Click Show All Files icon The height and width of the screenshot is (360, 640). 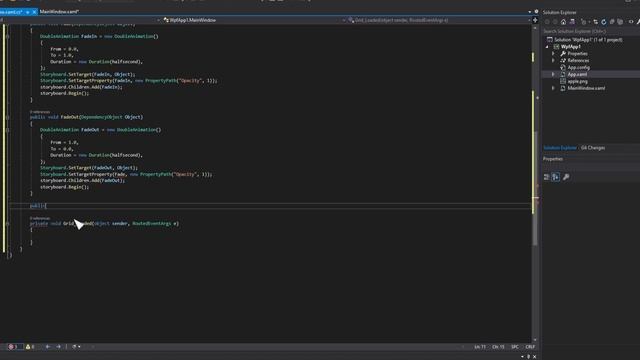[620, 22]
